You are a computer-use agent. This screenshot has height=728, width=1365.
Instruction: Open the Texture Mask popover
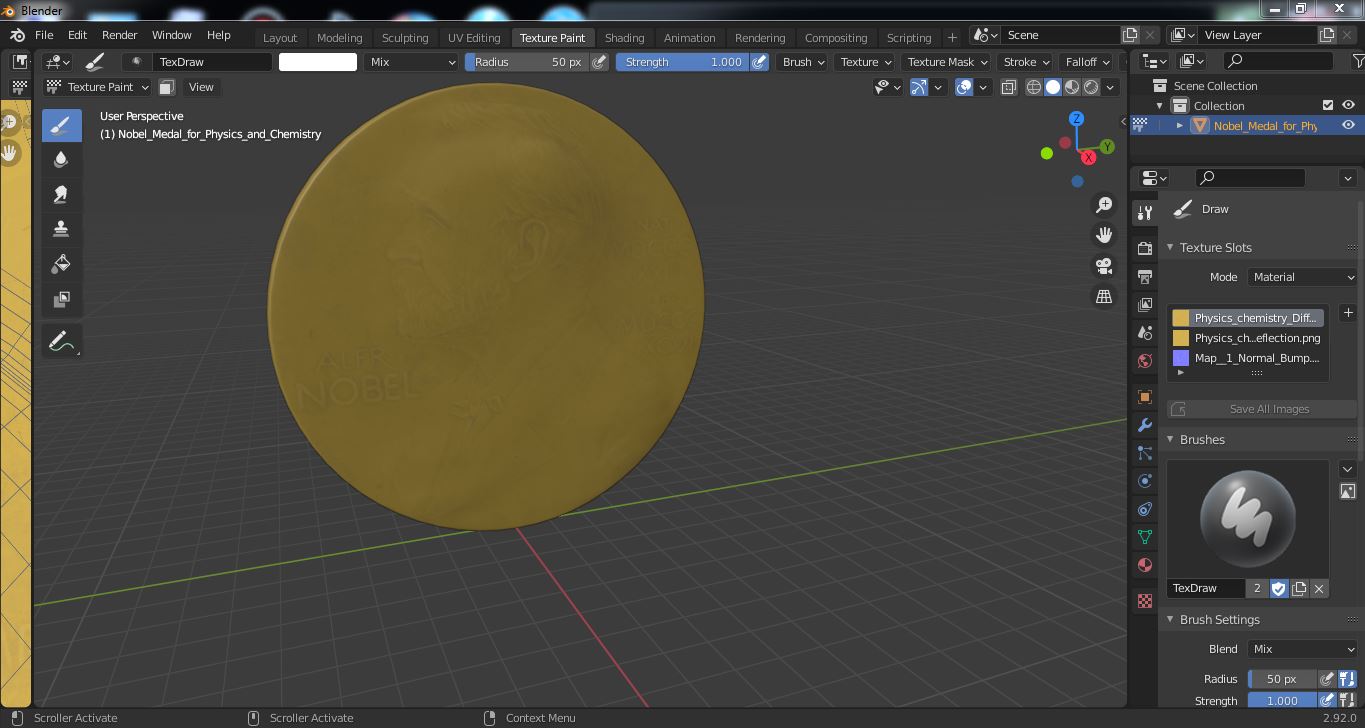(x=947, y=62)
